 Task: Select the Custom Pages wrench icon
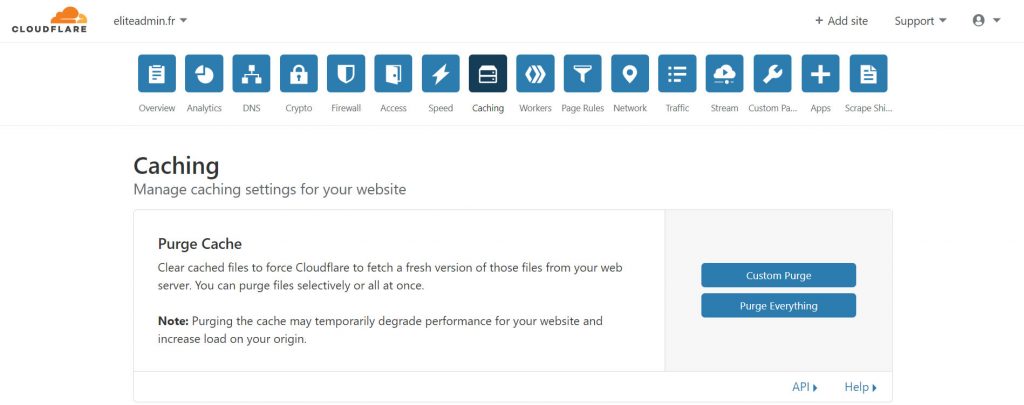(772, 73)
